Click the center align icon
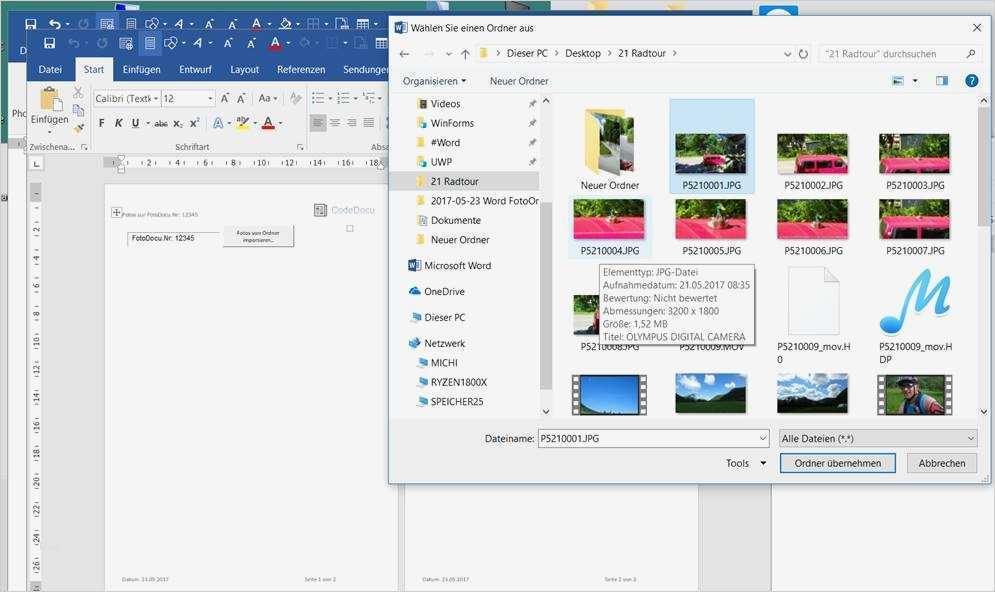Screen dimensions: 995x592 pos(335,123)
